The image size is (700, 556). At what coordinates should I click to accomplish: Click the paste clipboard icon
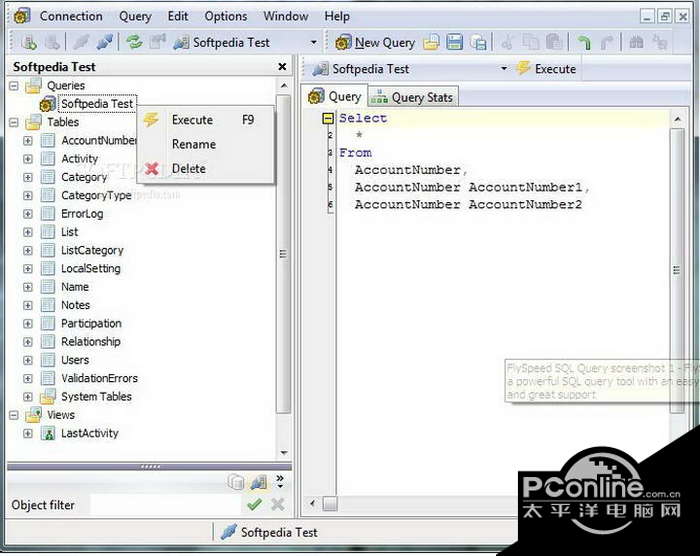click(x=554, y=43)
